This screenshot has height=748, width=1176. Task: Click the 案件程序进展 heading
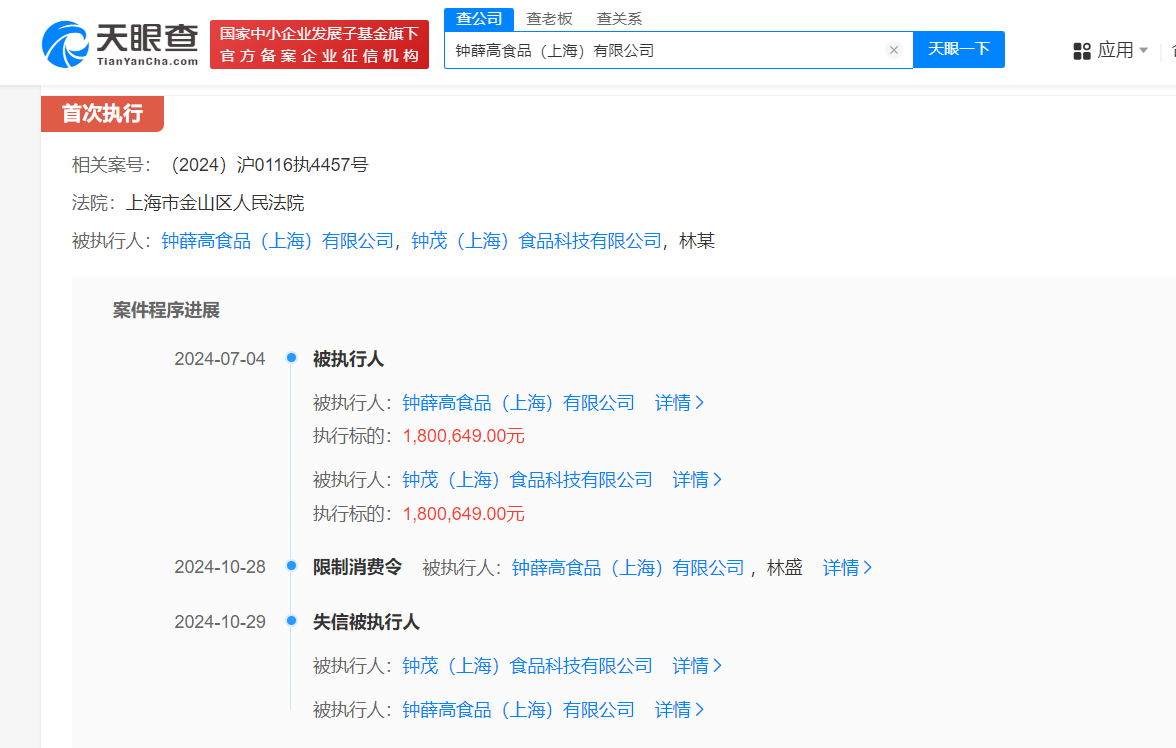(x=166, y=311)
